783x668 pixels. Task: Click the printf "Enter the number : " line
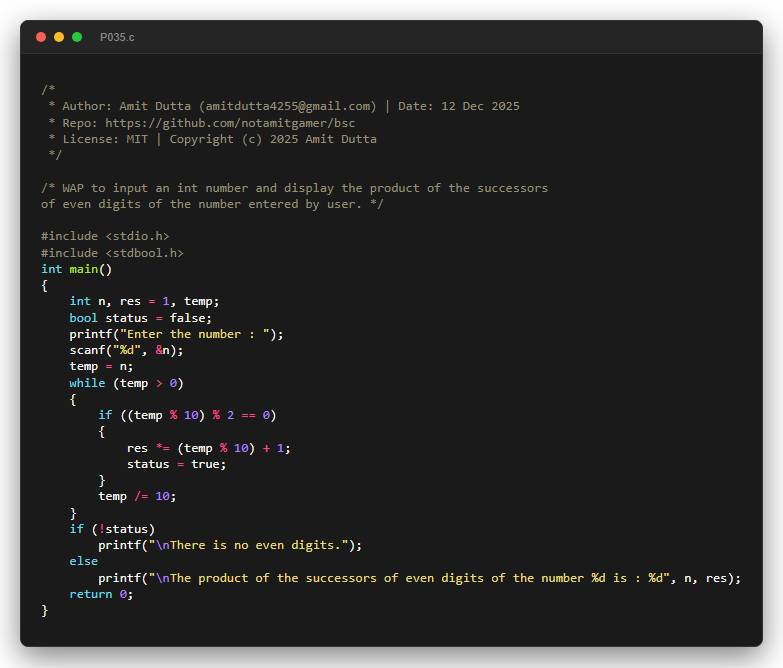[x=176, y=334]
